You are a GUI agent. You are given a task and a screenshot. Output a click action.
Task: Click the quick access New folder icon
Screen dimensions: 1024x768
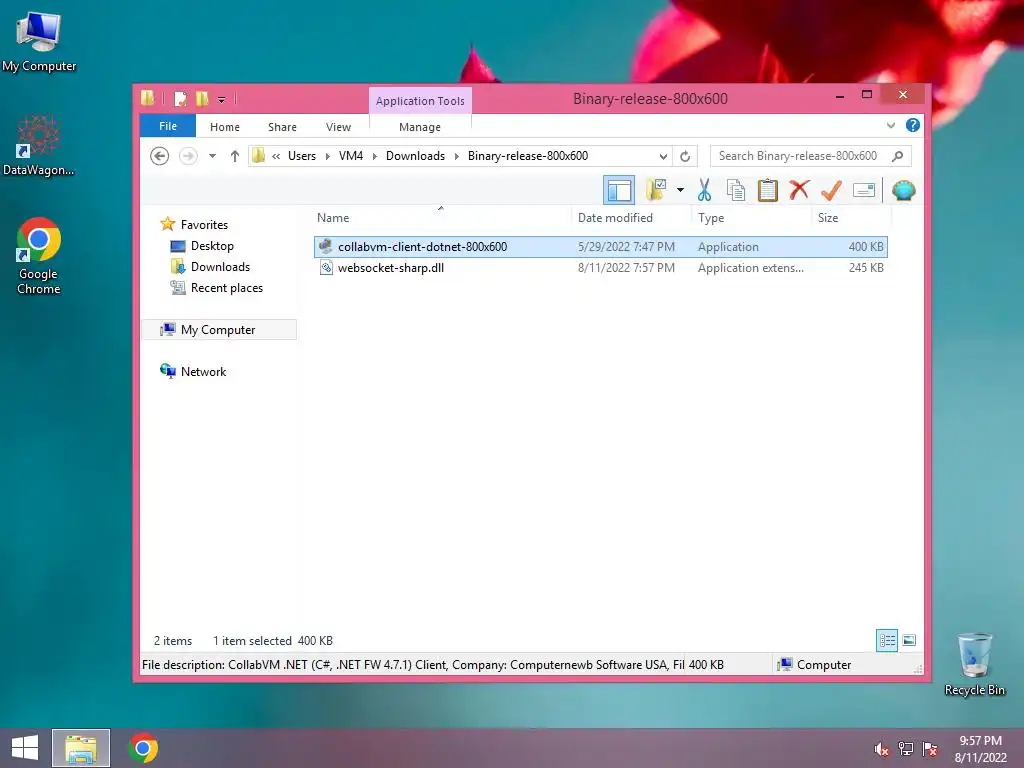click(x=202, y=99)
